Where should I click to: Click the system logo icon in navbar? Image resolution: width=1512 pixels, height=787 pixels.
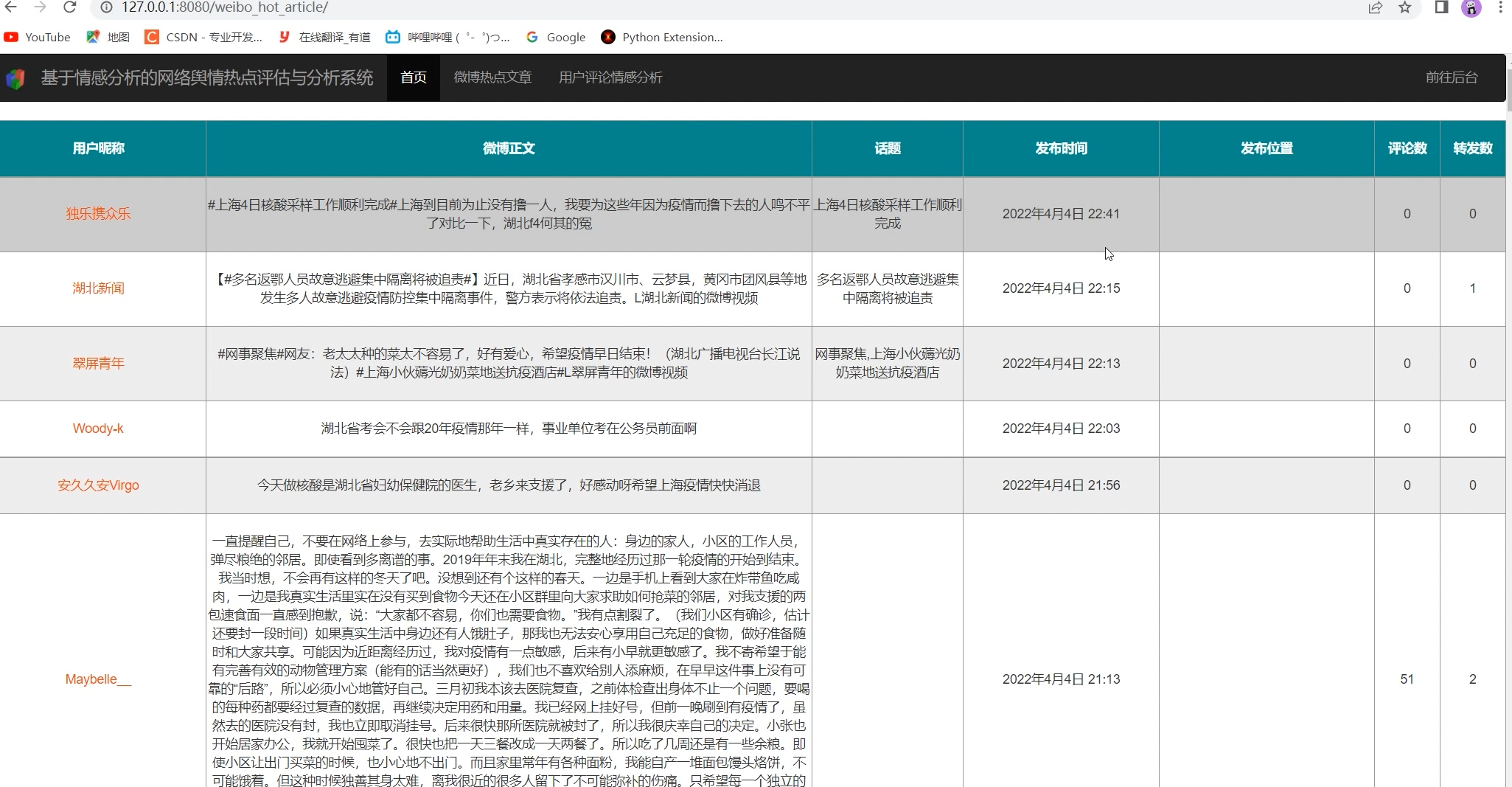point(15,78)
